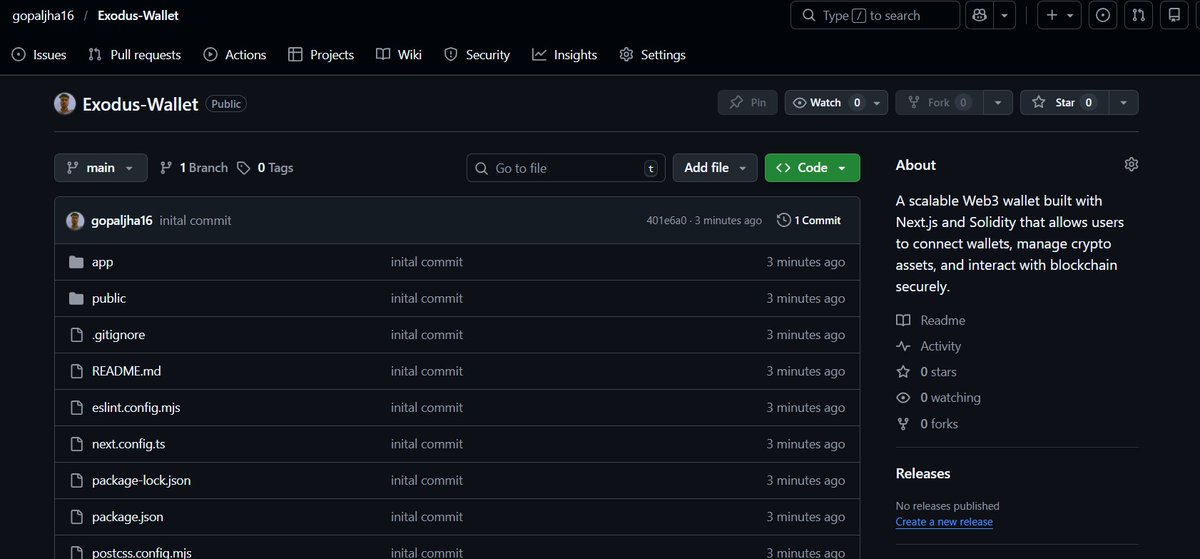Click the commit author avatar of gopaljha16
1200x559 pixels.
75,220
